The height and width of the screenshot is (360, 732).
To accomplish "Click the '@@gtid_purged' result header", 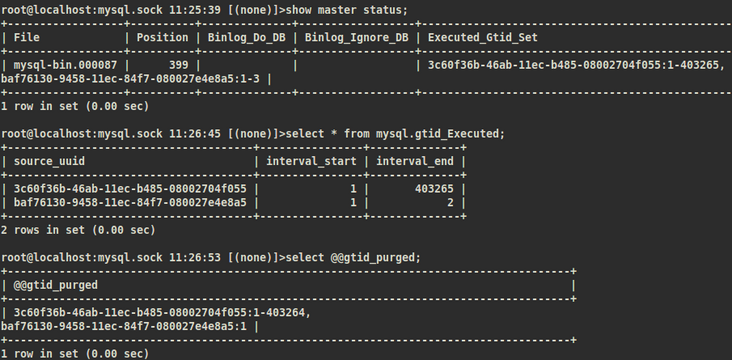I will [x=56, y=285].
